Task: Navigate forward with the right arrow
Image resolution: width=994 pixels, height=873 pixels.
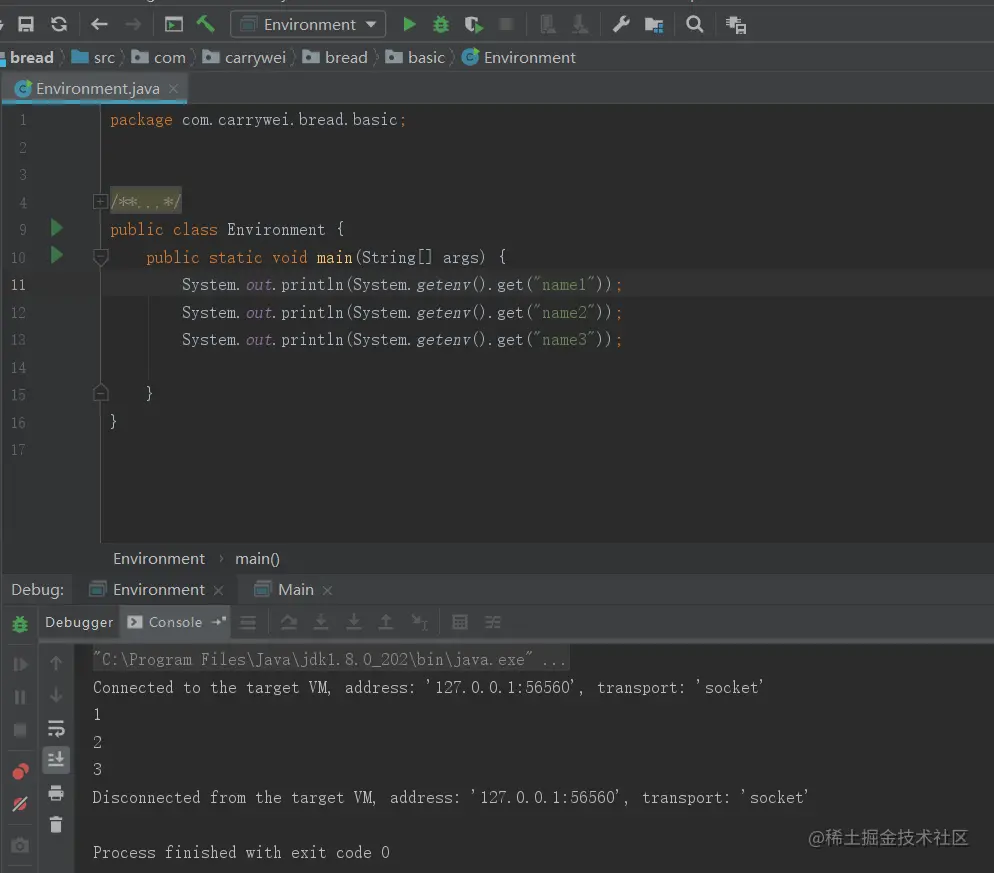Action: point(133,24)
